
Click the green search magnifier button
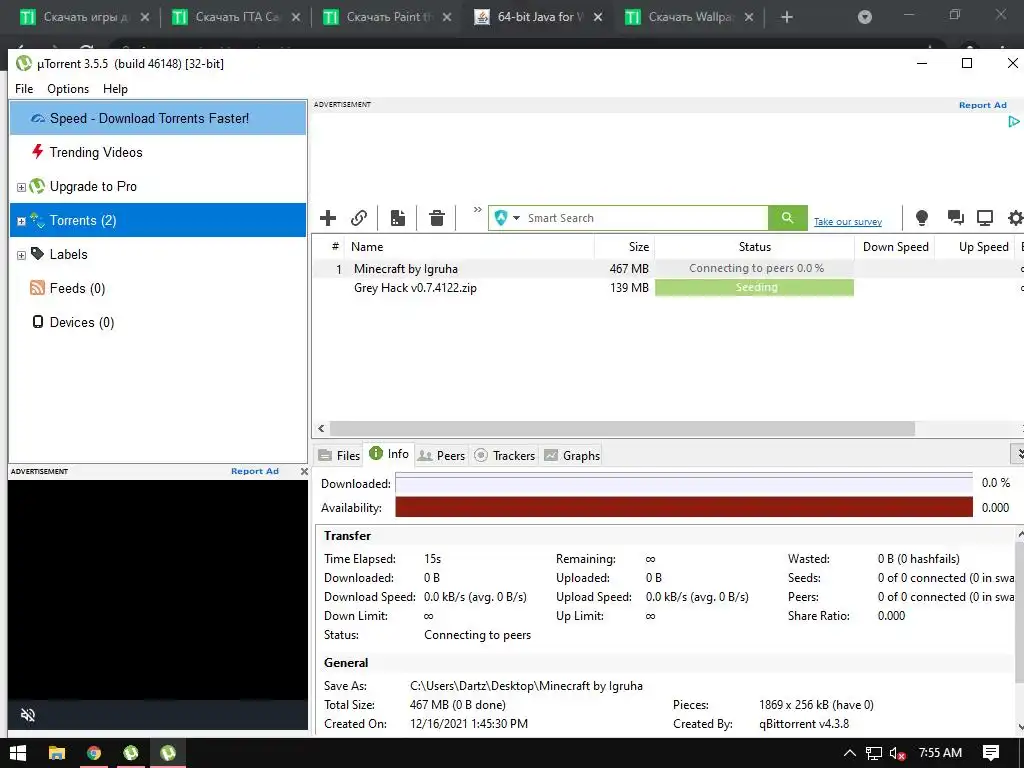[788, 217]
